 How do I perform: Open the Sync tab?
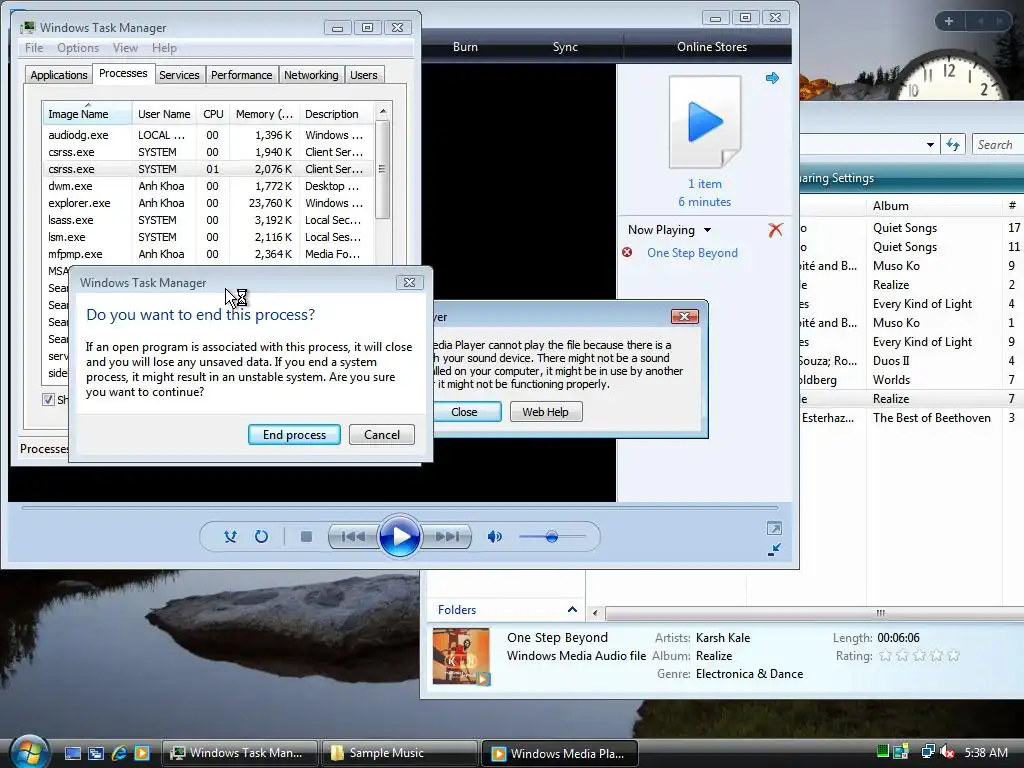pos(565,47)
